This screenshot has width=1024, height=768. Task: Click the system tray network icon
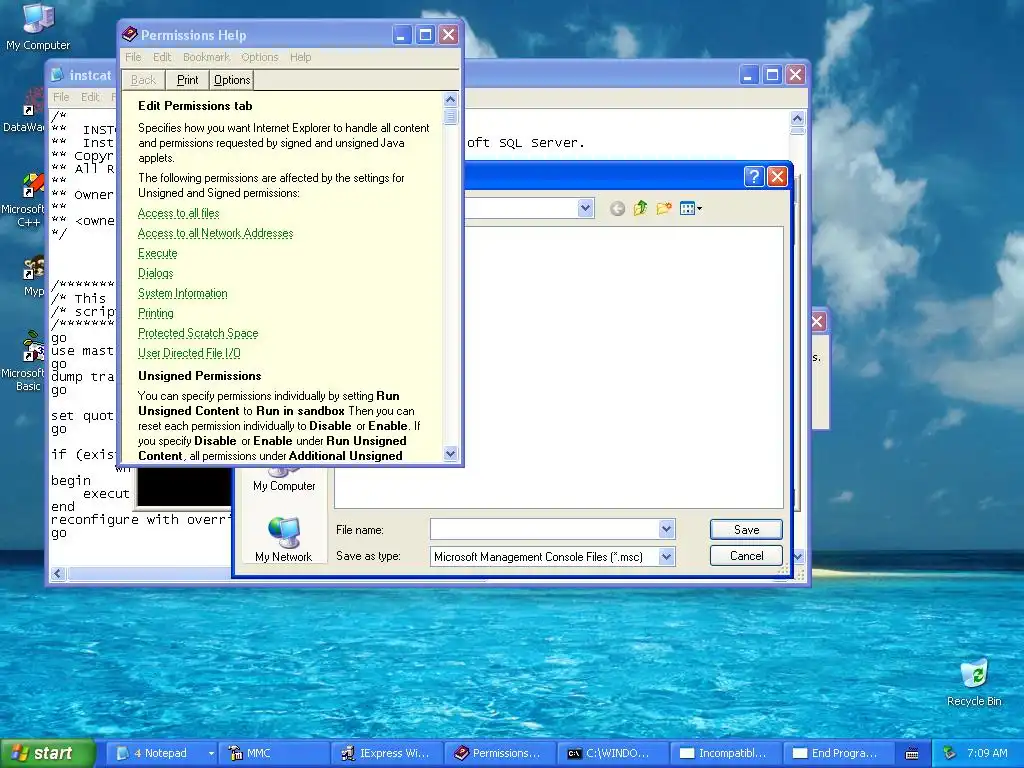click(950, 753)
